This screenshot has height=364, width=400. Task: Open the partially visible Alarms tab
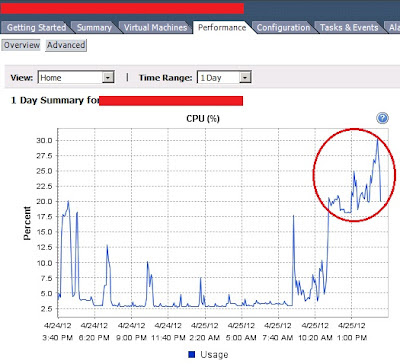(x=393, y=27)
